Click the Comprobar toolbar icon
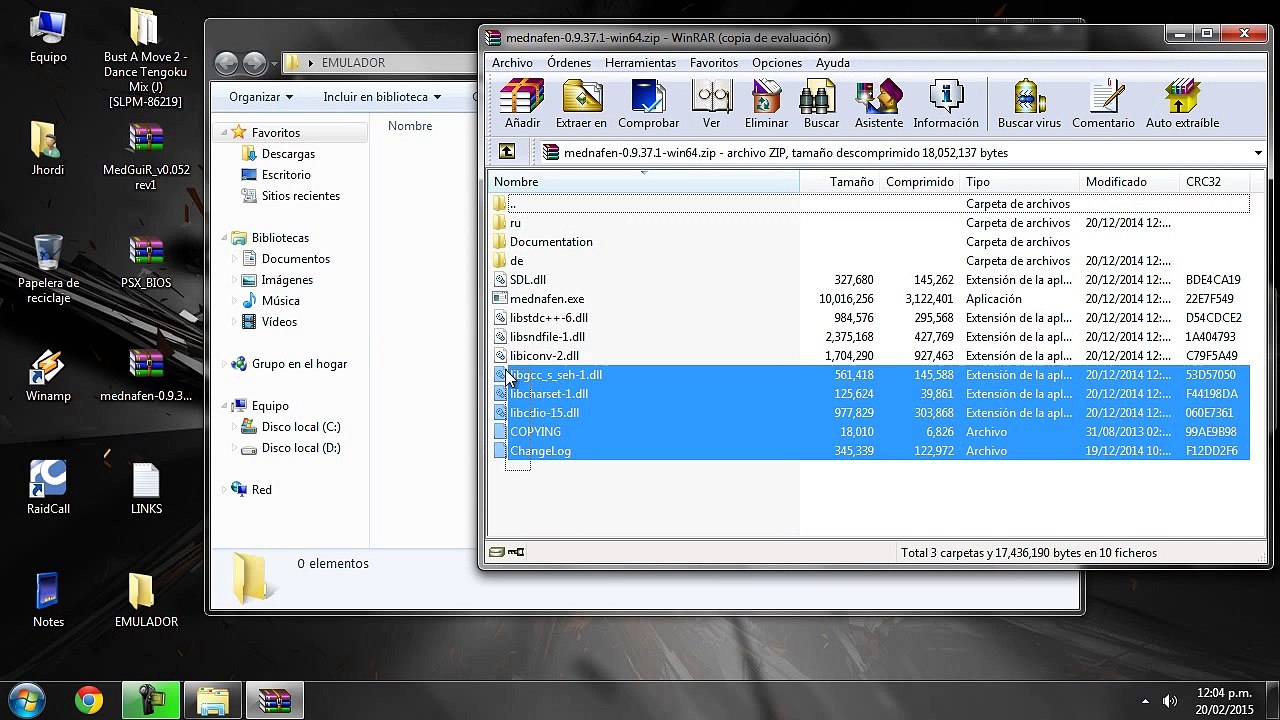The width and height of the screenshot is (1280, 720). click(648, 104)
